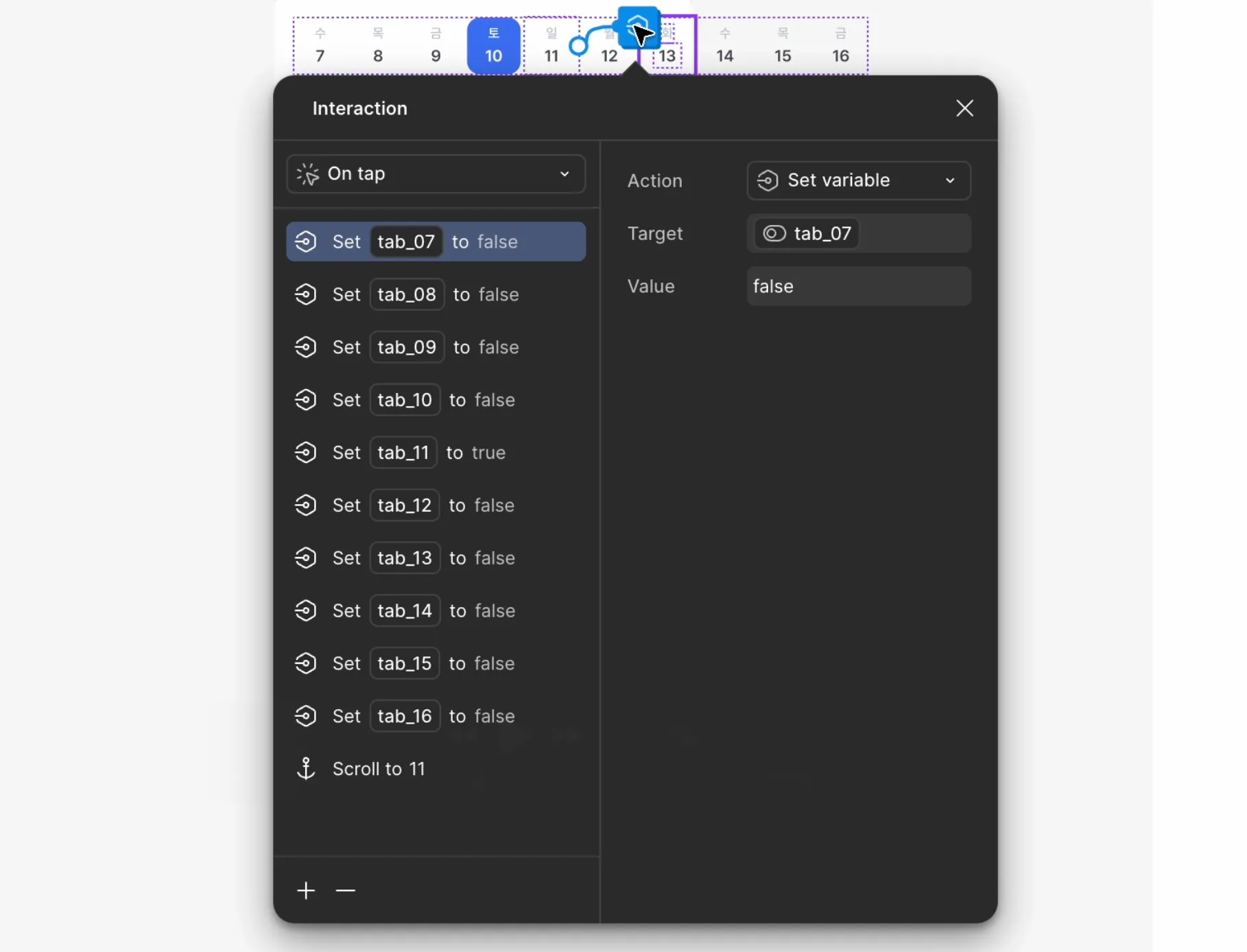Add a new action with the plus icon

(x=306, y=890)
